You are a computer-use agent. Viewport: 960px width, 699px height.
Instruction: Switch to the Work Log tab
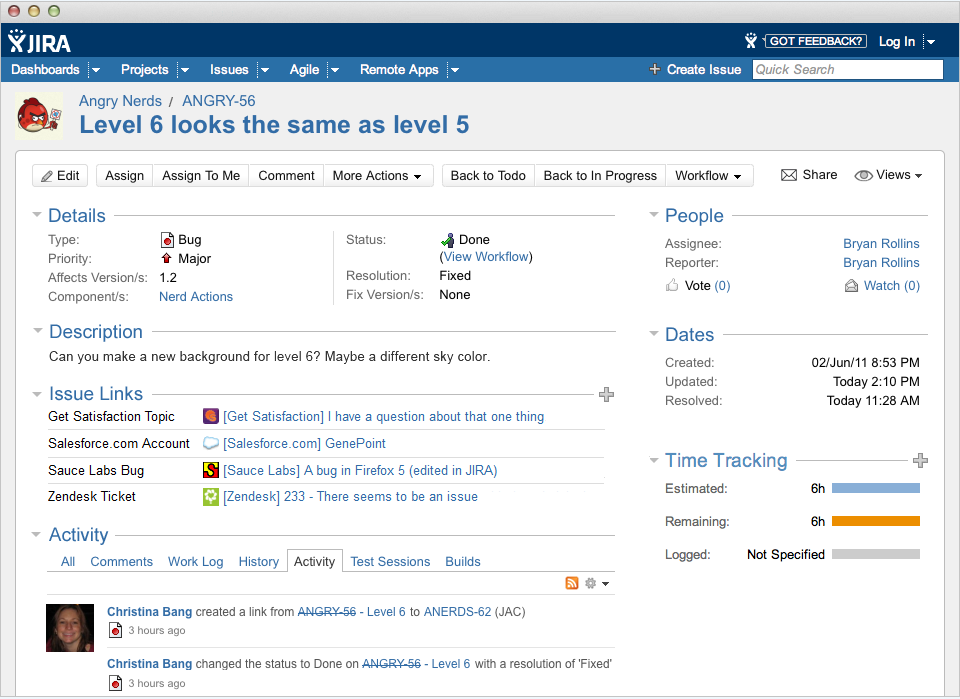coord(195,562)
